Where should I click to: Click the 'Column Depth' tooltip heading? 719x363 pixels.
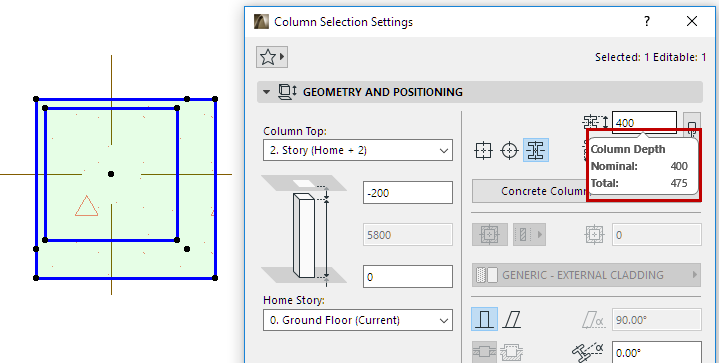(x=628, y=149)
